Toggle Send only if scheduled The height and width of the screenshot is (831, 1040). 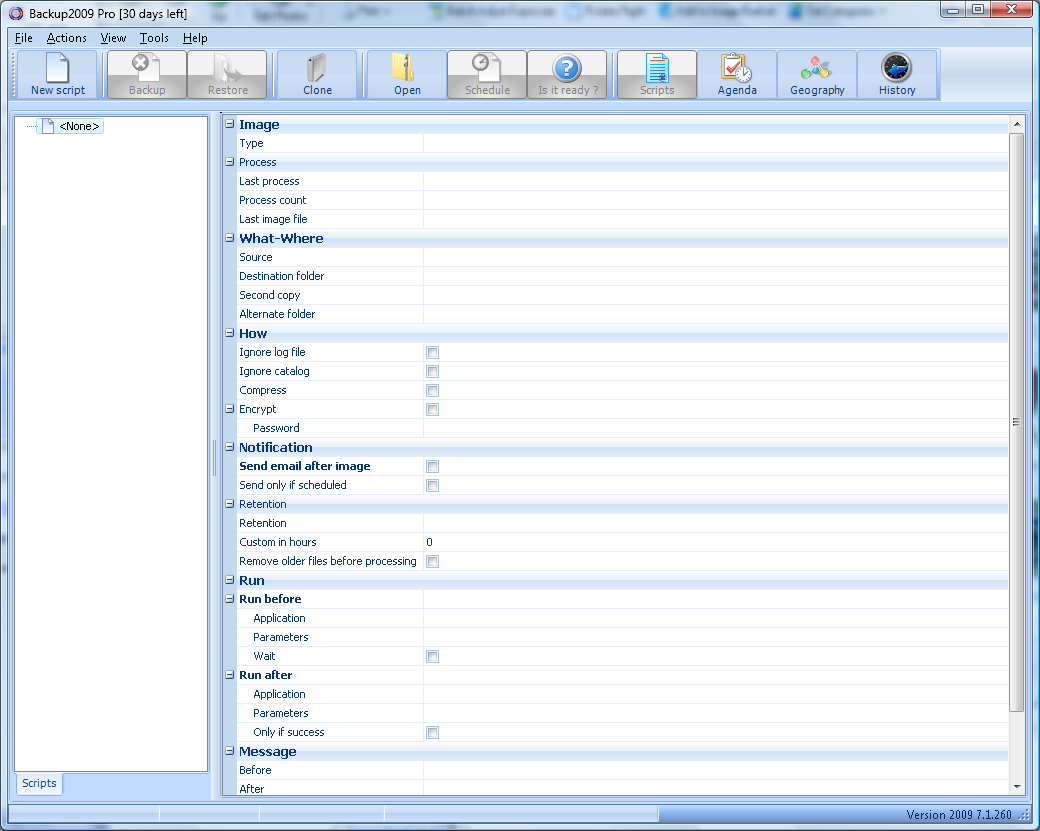click(432, 485)
